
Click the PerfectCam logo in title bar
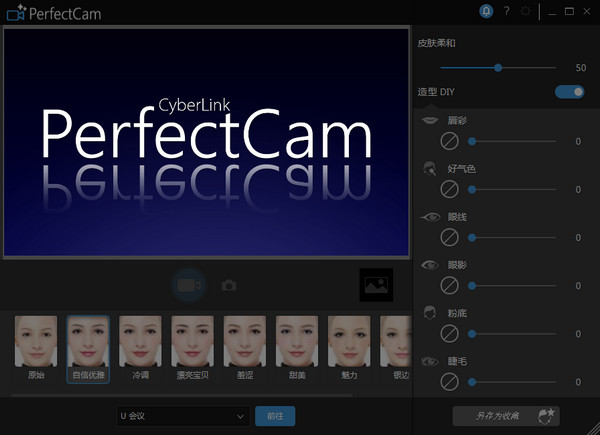click(54, 13)
